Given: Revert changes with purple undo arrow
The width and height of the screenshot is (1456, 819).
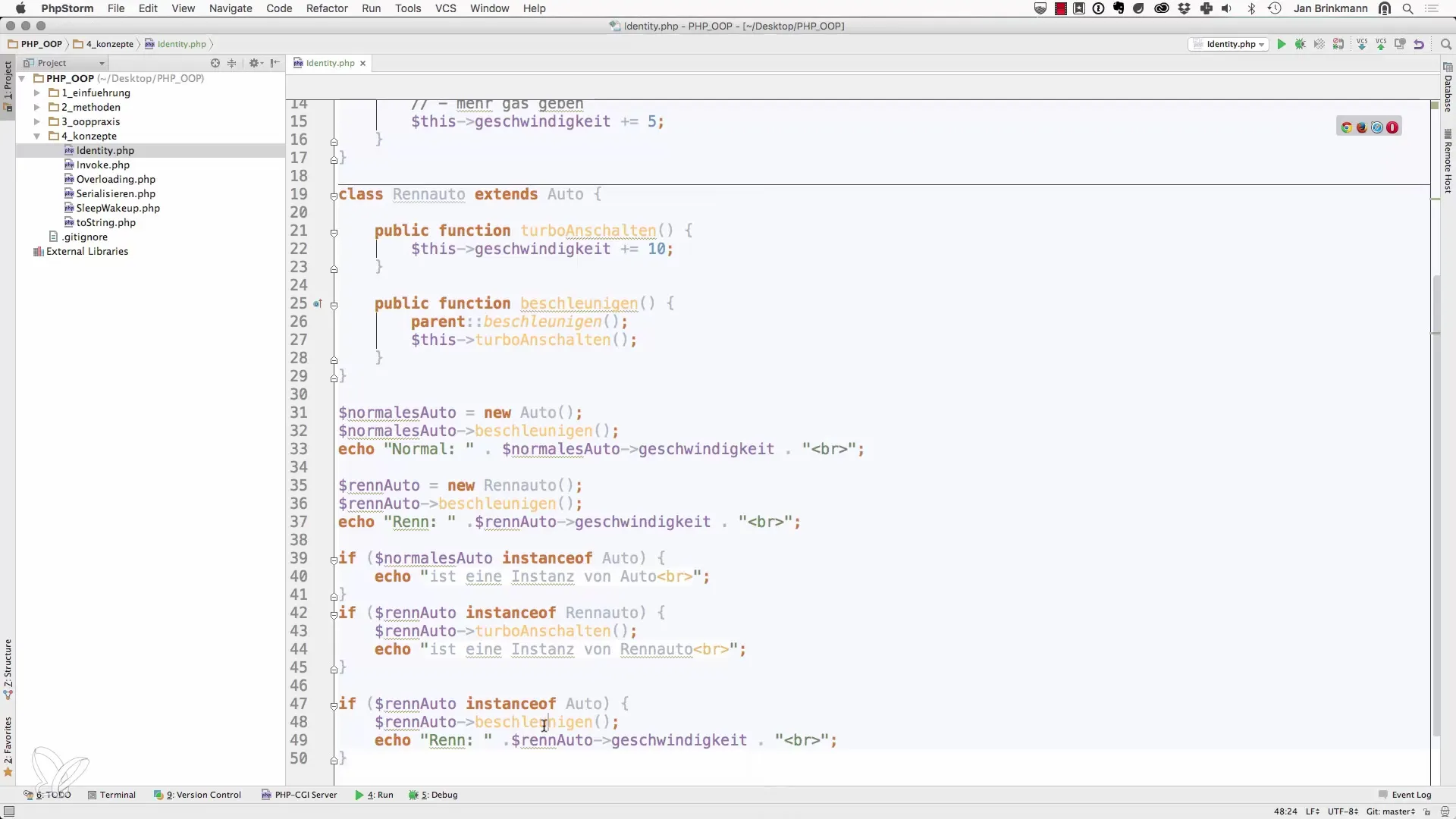Looking at the screenshot, I should (x=1419, y=44).
